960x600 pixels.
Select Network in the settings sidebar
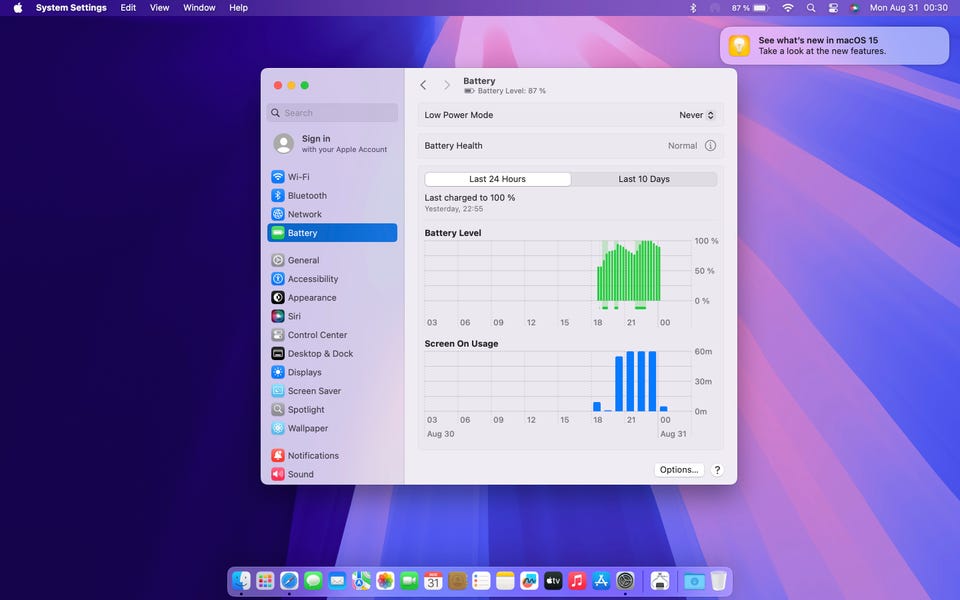pyautogui.click(x=332, y=214)
